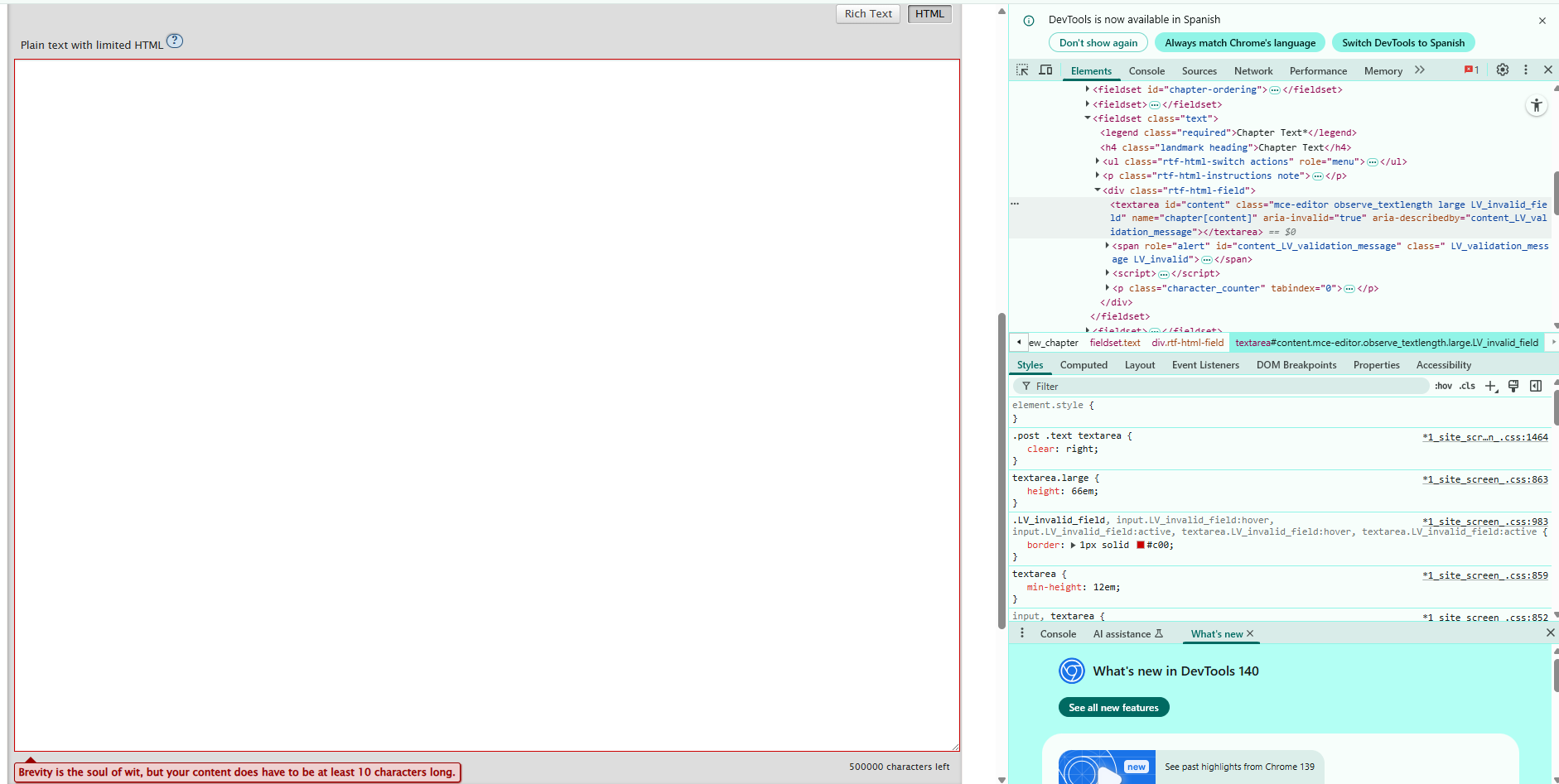The width and height of the screenshot is (1559, 784).
Task: Open the Accessibility pane tab
Action: tap(1444, 365)
